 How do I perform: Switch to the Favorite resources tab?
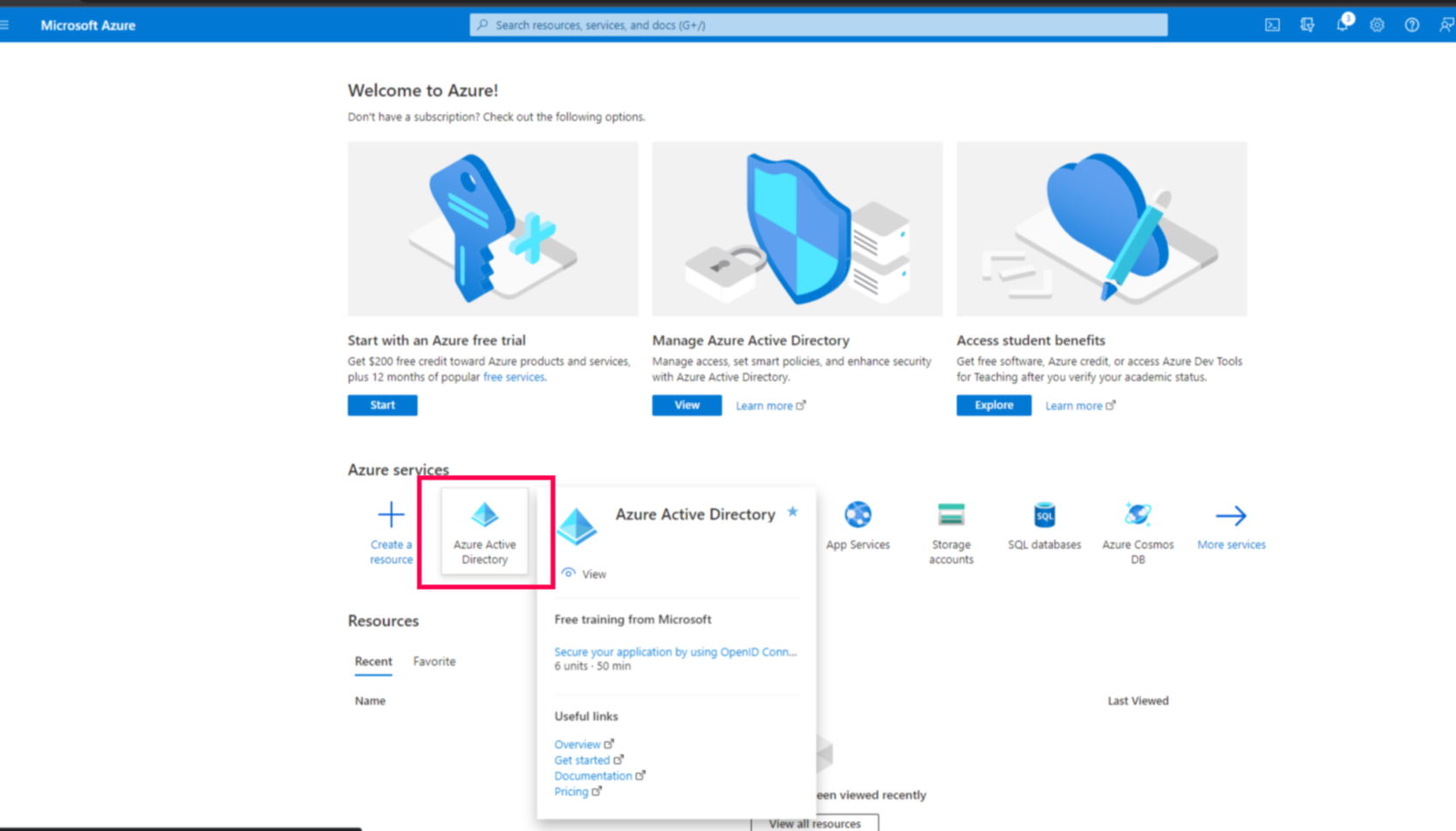coord(434,662)
